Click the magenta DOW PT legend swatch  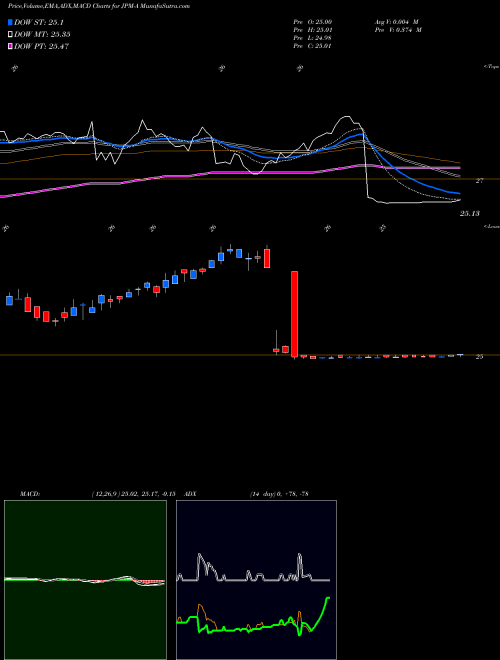click(11, 46)
